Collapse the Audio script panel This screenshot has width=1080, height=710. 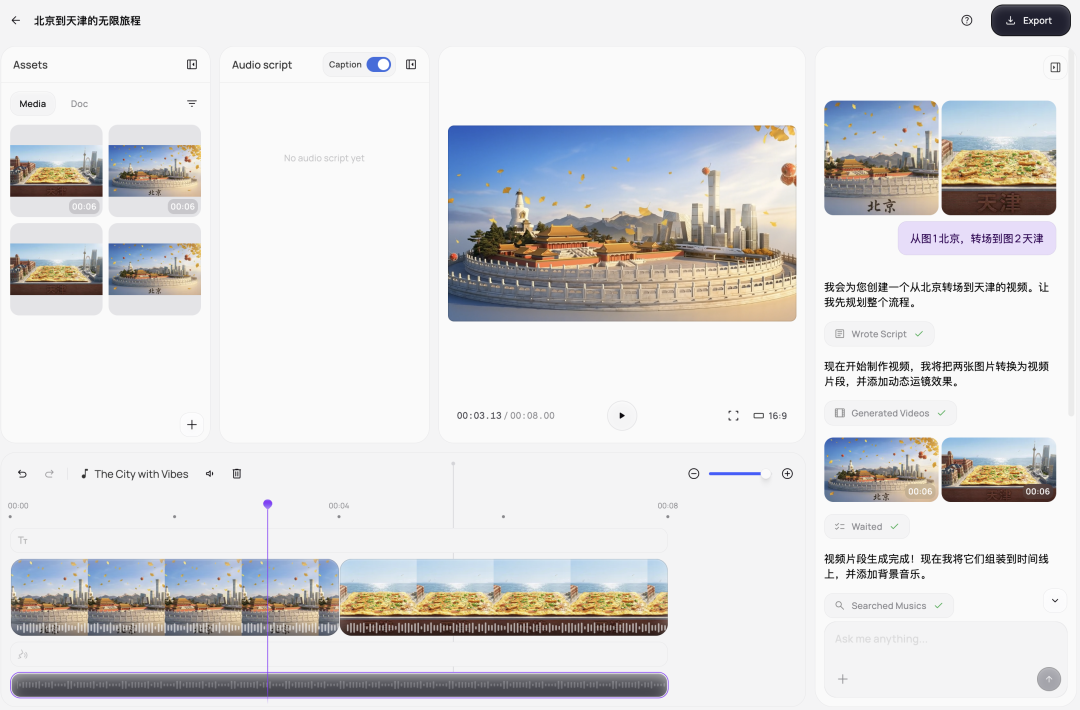pyautogui.click(x=411, y=65)
